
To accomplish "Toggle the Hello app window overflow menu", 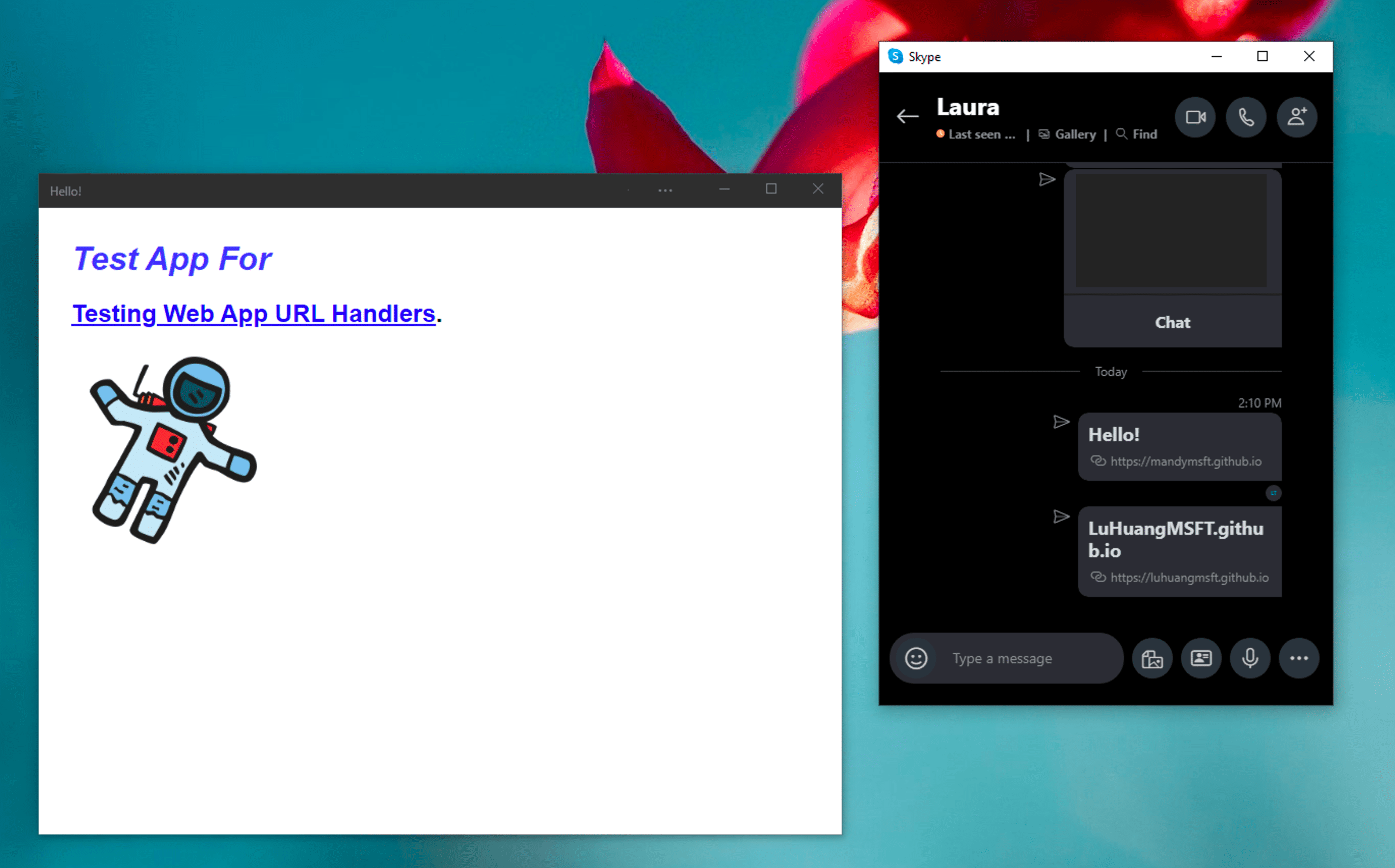I will coord(665,190).
